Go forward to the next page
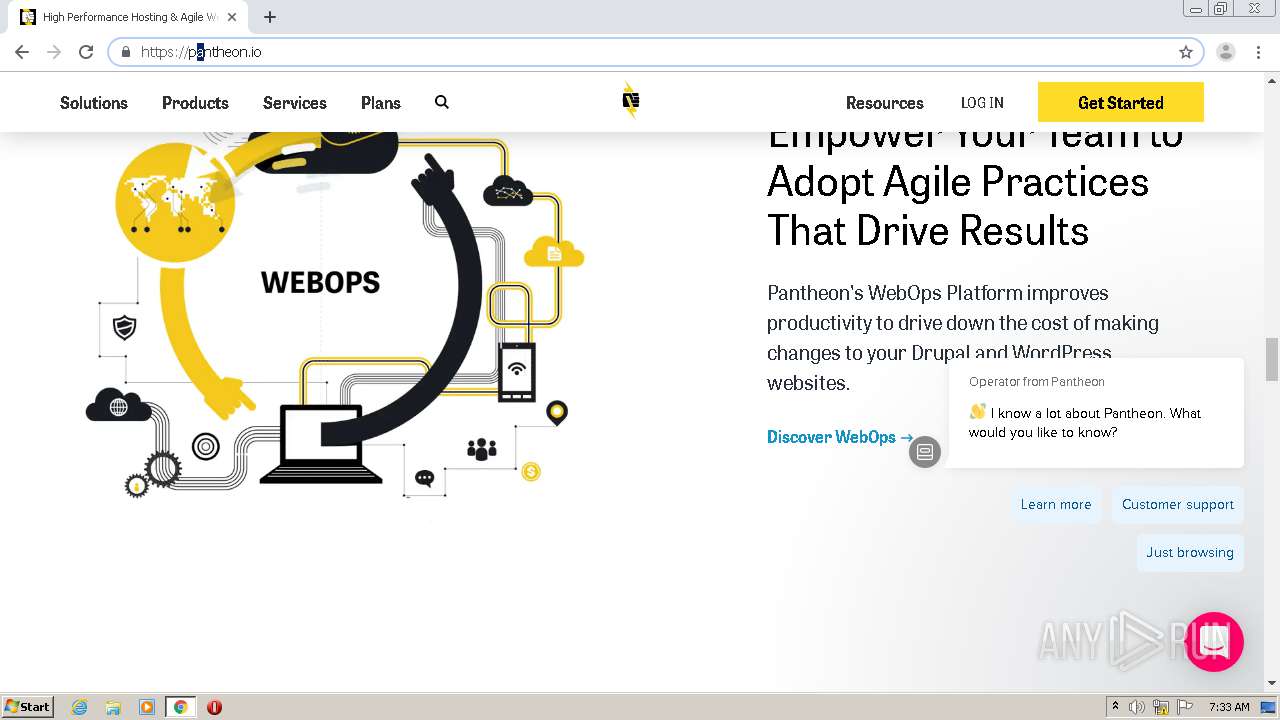 54,52
